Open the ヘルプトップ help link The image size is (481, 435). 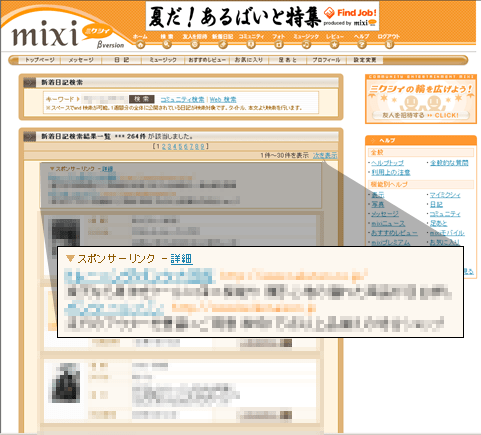click(387, 163)
